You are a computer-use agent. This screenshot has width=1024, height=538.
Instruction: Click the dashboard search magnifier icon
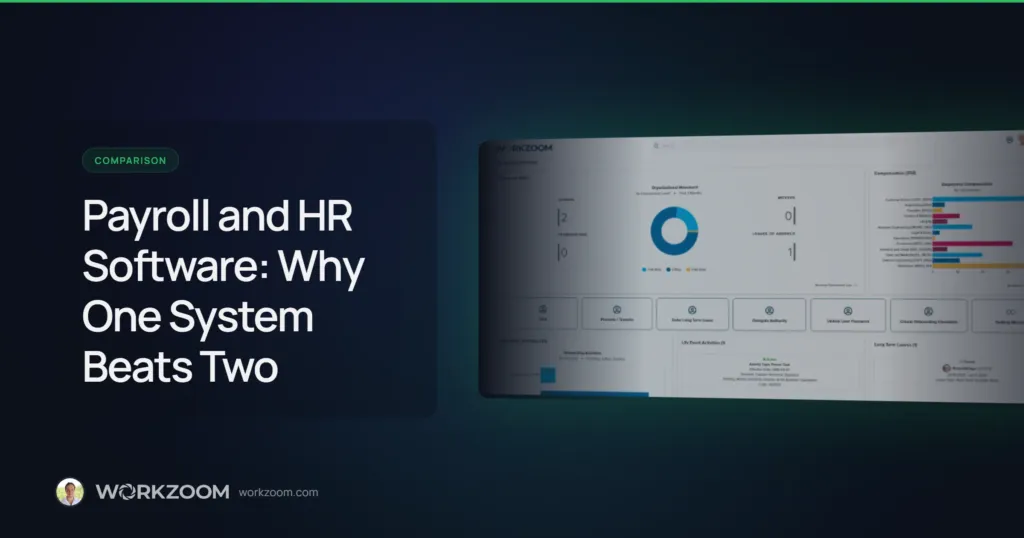pyautogui.click(x=656, y=146)
